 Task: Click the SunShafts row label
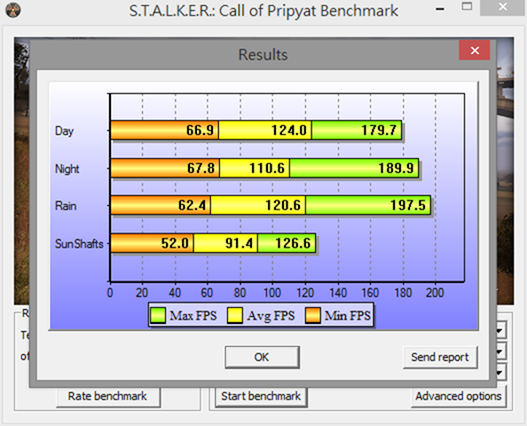[79, 244]
